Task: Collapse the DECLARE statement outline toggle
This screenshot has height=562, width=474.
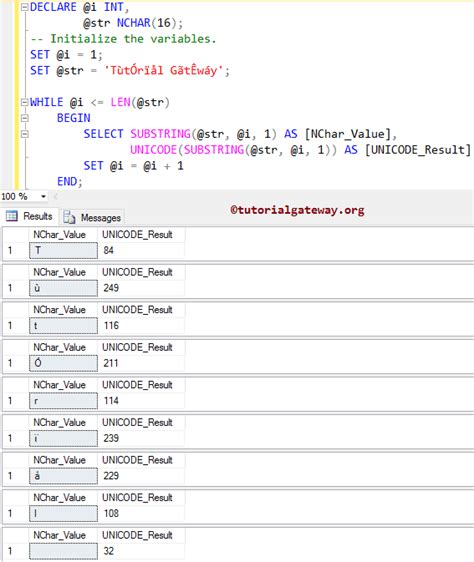Action: tap(24, 7)
